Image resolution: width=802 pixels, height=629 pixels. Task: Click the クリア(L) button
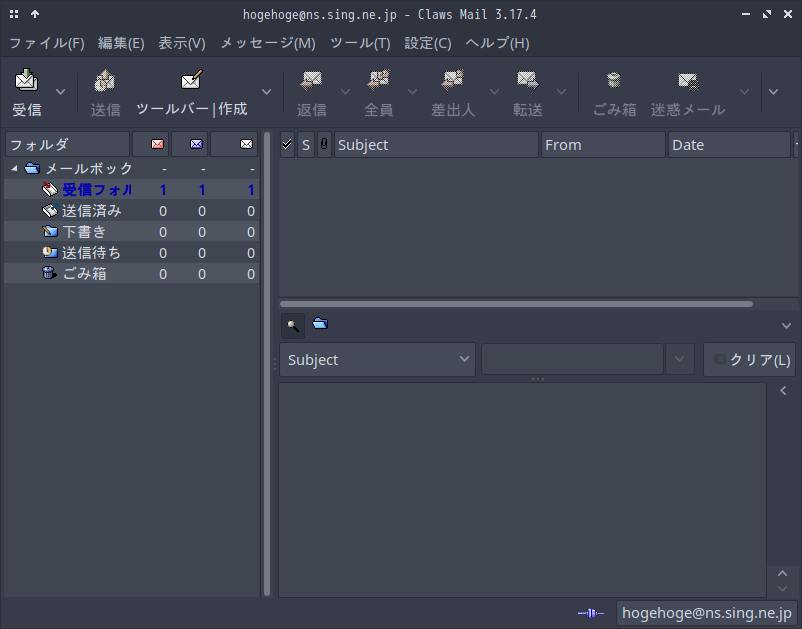(x=750, y=360)
